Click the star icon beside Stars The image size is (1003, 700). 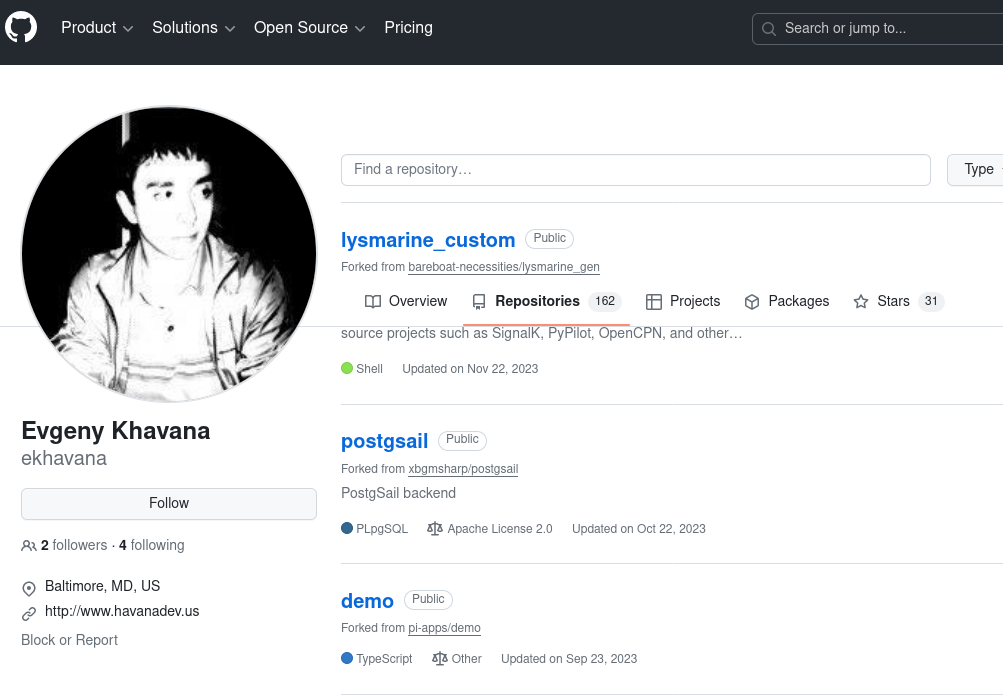(860, 301)
